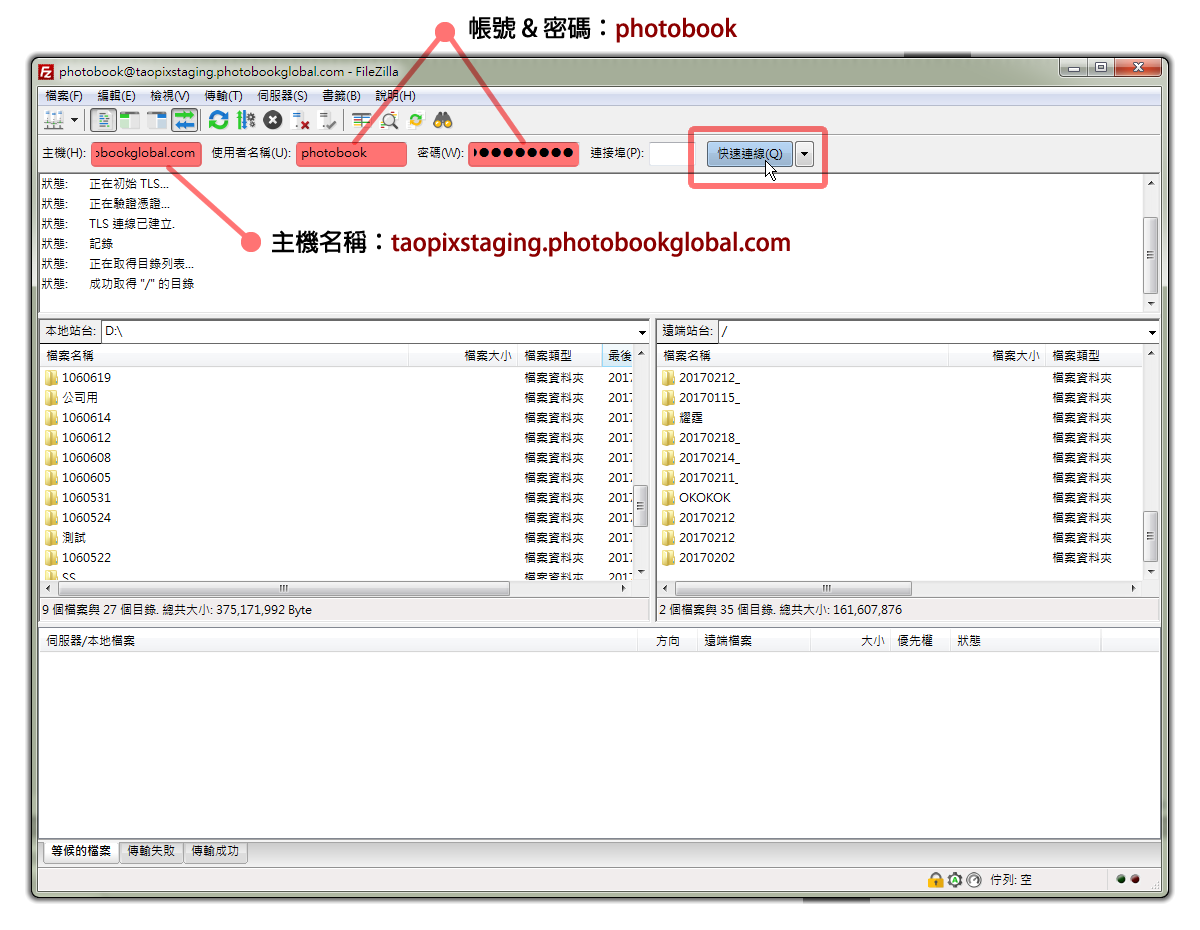Reconnect to the last server icon
This screenshot has width=1200, height=930.
(x=327, y=121)
